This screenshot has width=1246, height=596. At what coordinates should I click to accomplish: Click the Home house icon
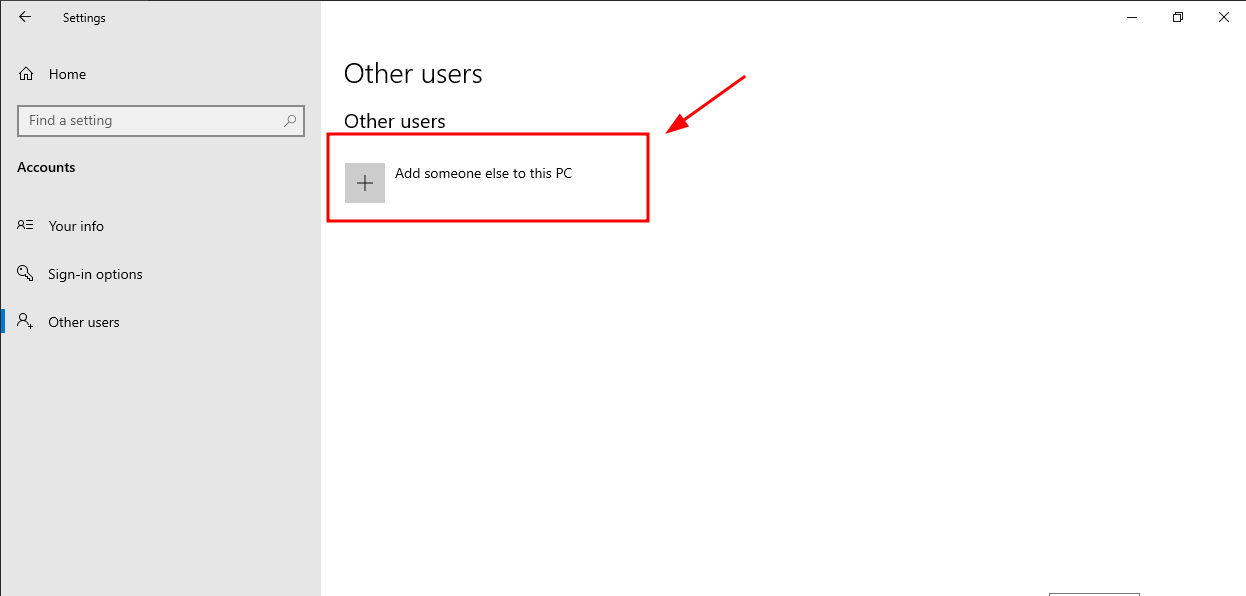pos(26,74)
